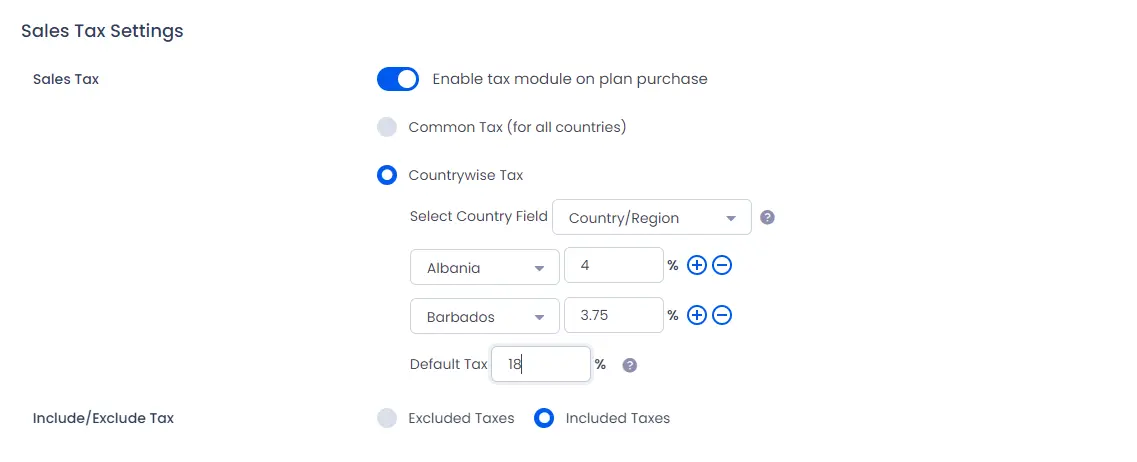
Task: Remove the Albania tax row
Action: 722,266
